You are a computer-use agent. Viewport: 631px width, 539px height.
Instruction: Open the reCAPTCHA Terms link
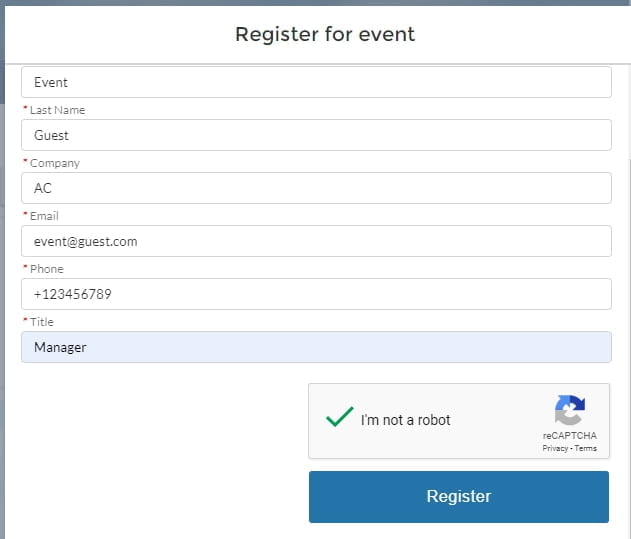tap(586, 448)
